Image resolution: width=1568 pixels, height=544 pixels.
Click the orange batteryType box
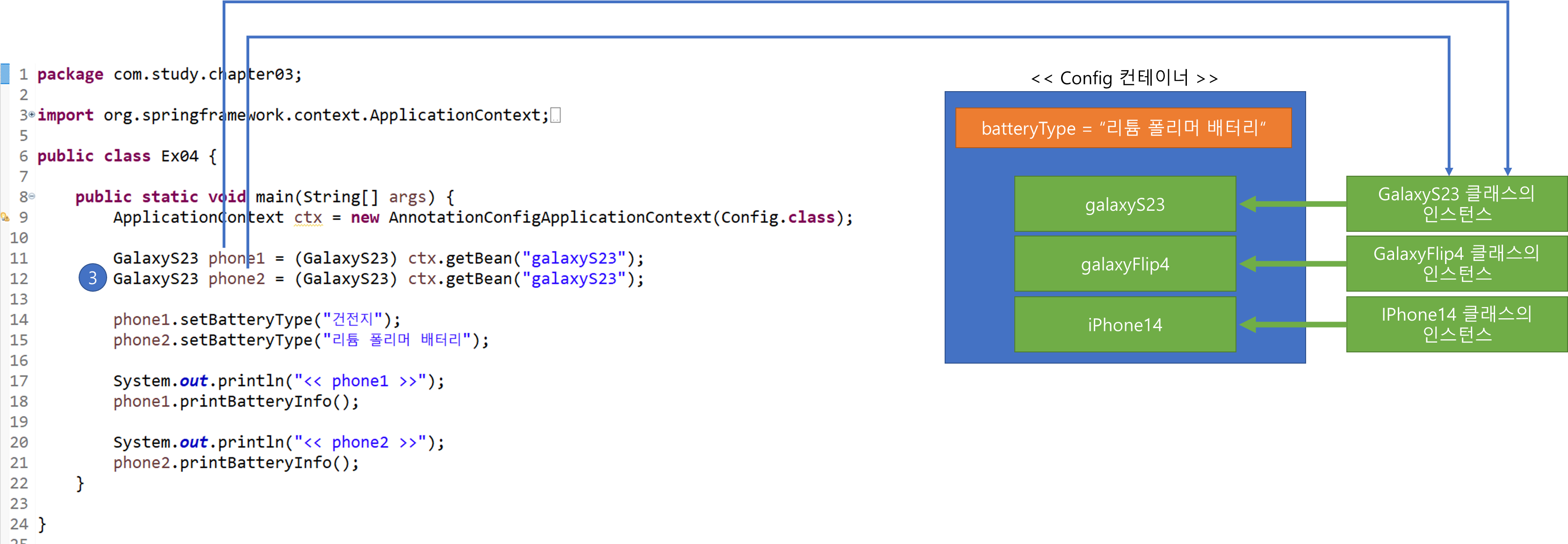1123,128
